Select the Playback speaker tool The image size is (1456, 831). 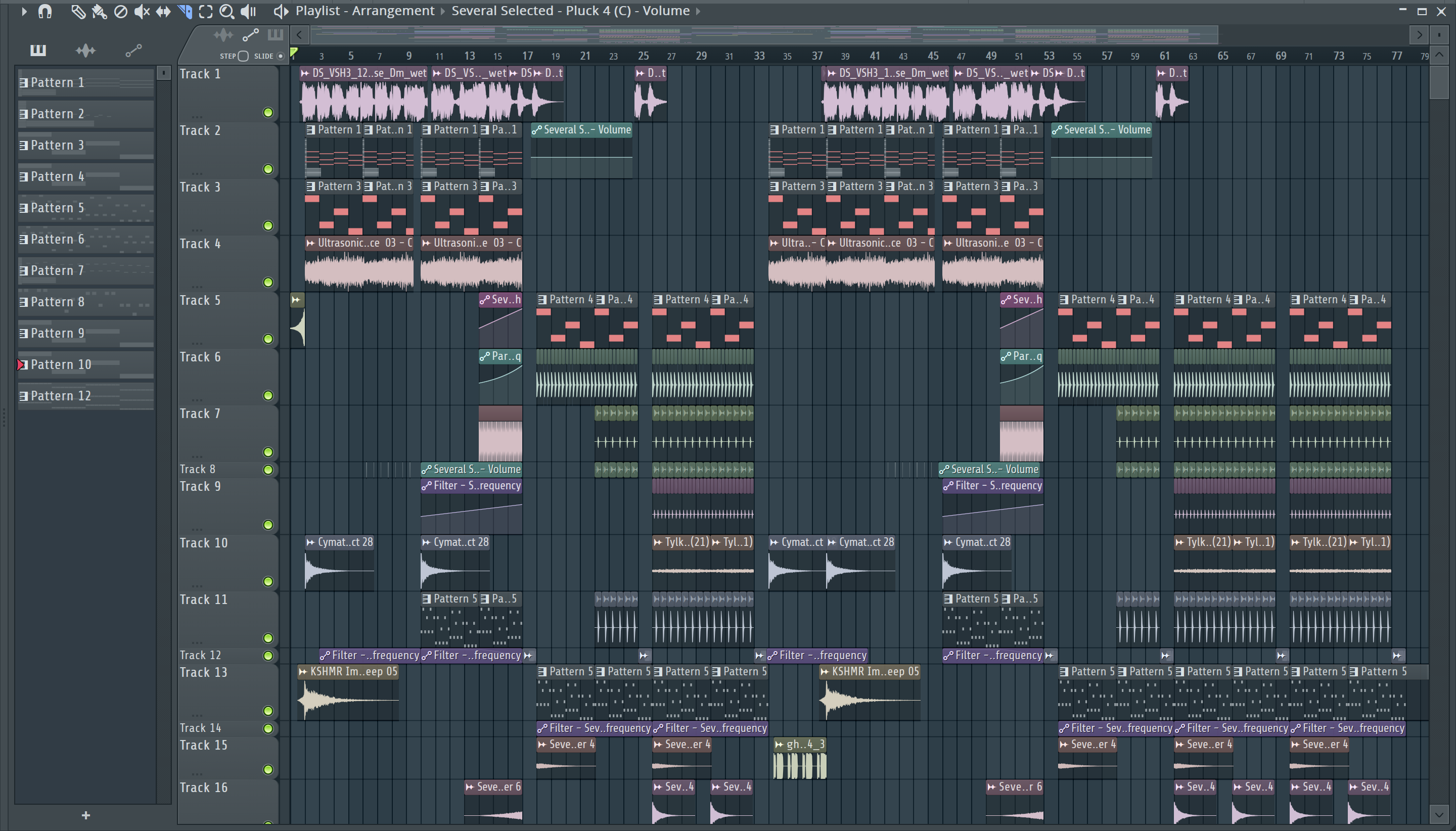tap(248, 12)
